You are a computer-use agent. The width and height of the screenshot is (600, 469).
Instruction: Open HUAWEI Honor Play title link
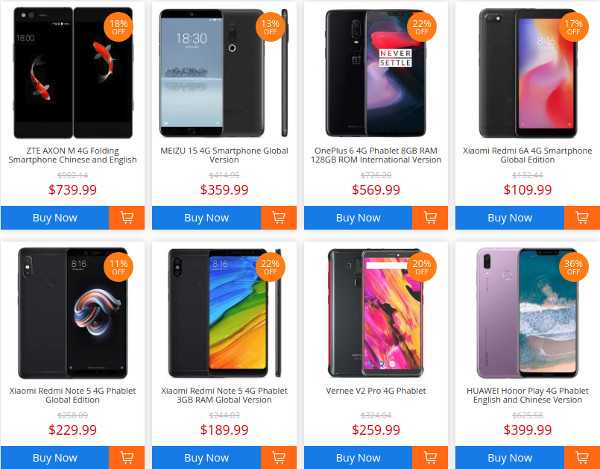527,395
